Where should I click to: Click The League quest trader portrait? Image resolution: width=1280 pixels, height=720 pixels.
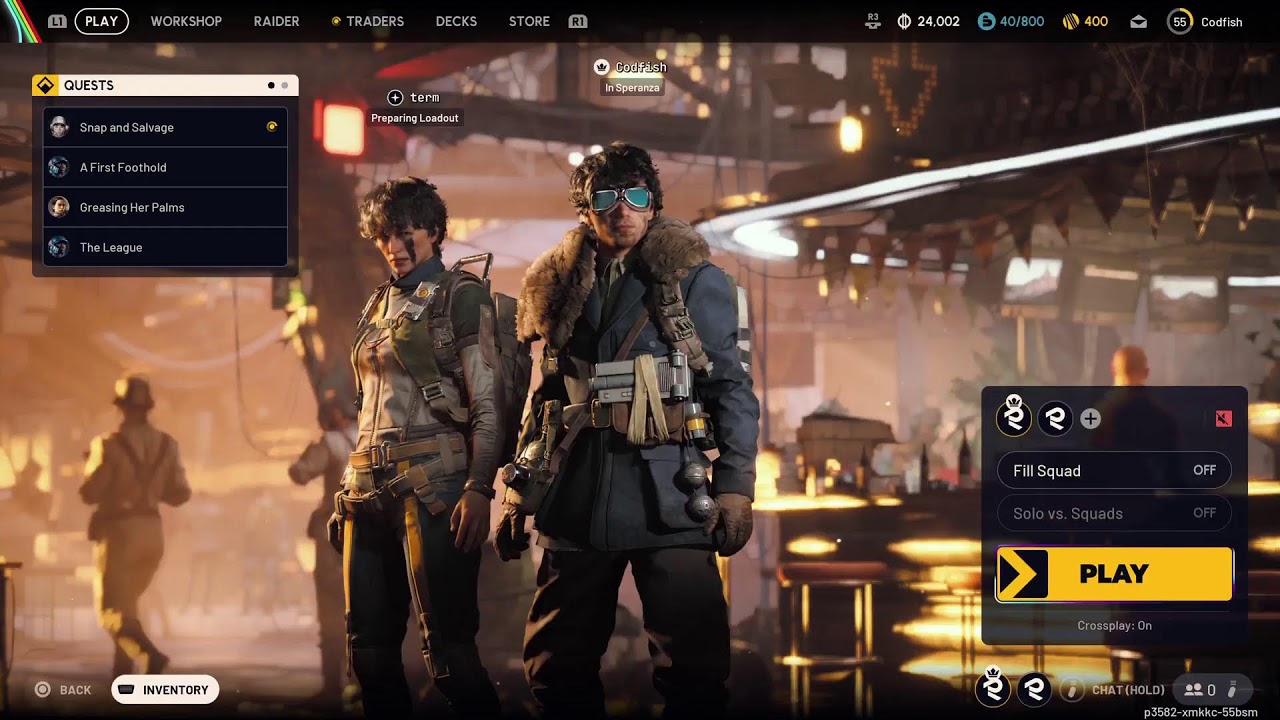[x=59, y=247]
